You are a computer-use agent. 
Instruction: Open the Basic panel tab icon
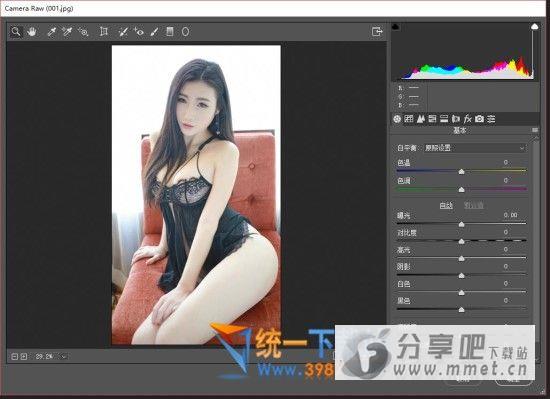click(397, 119)
